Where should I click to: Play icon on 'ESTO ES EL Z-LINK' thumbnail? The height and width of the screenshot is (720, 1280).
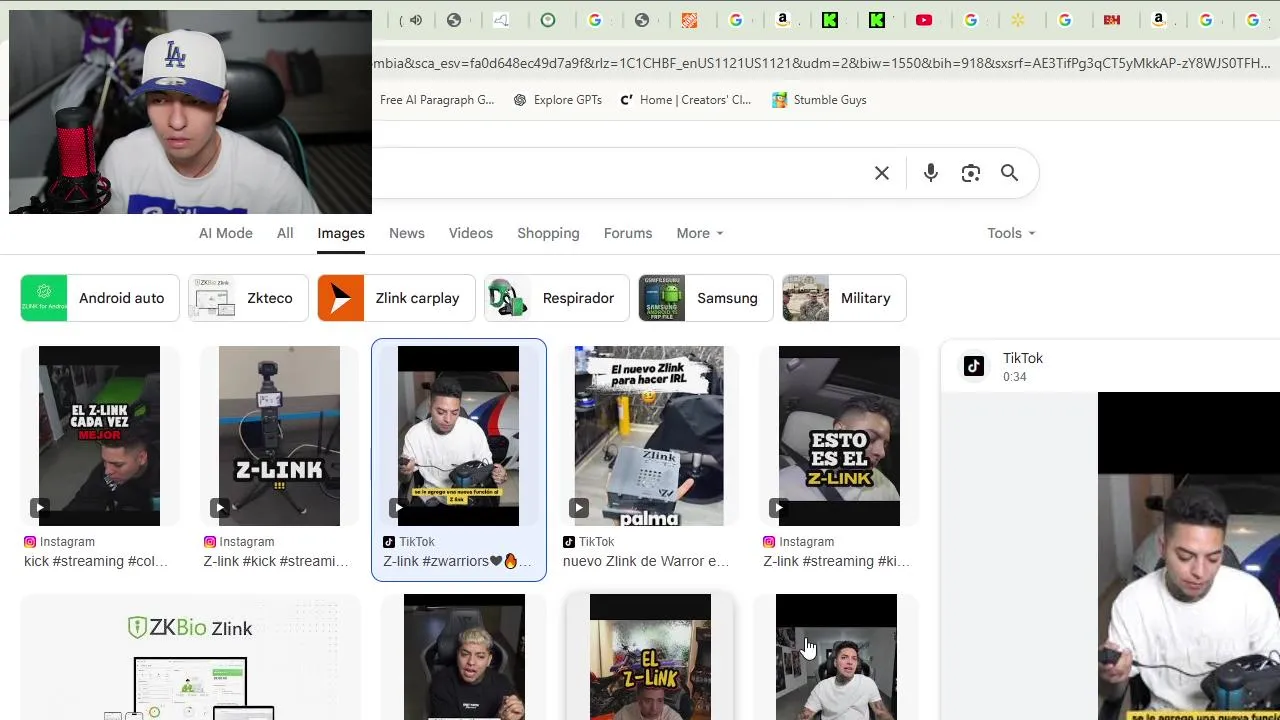coord(778,508)
